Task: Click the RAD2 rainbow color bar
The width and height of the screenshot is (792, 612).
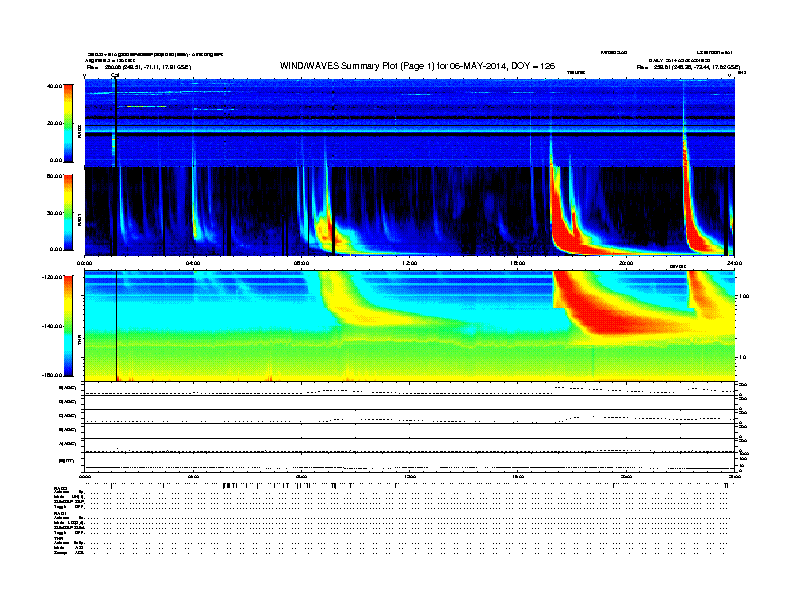Action: click(x=68, y=123)
